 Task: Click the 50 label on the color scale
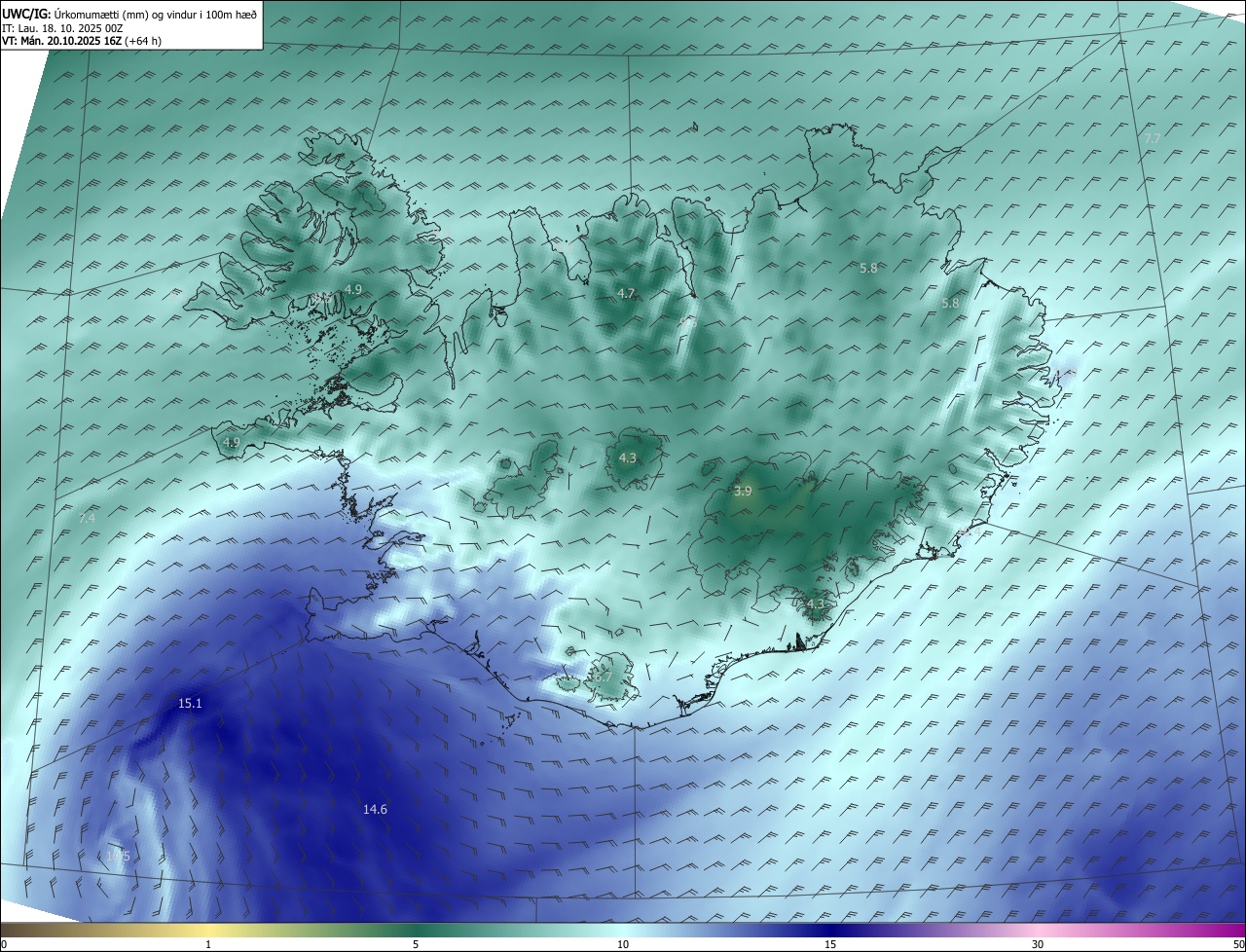tap(1238, 944)
